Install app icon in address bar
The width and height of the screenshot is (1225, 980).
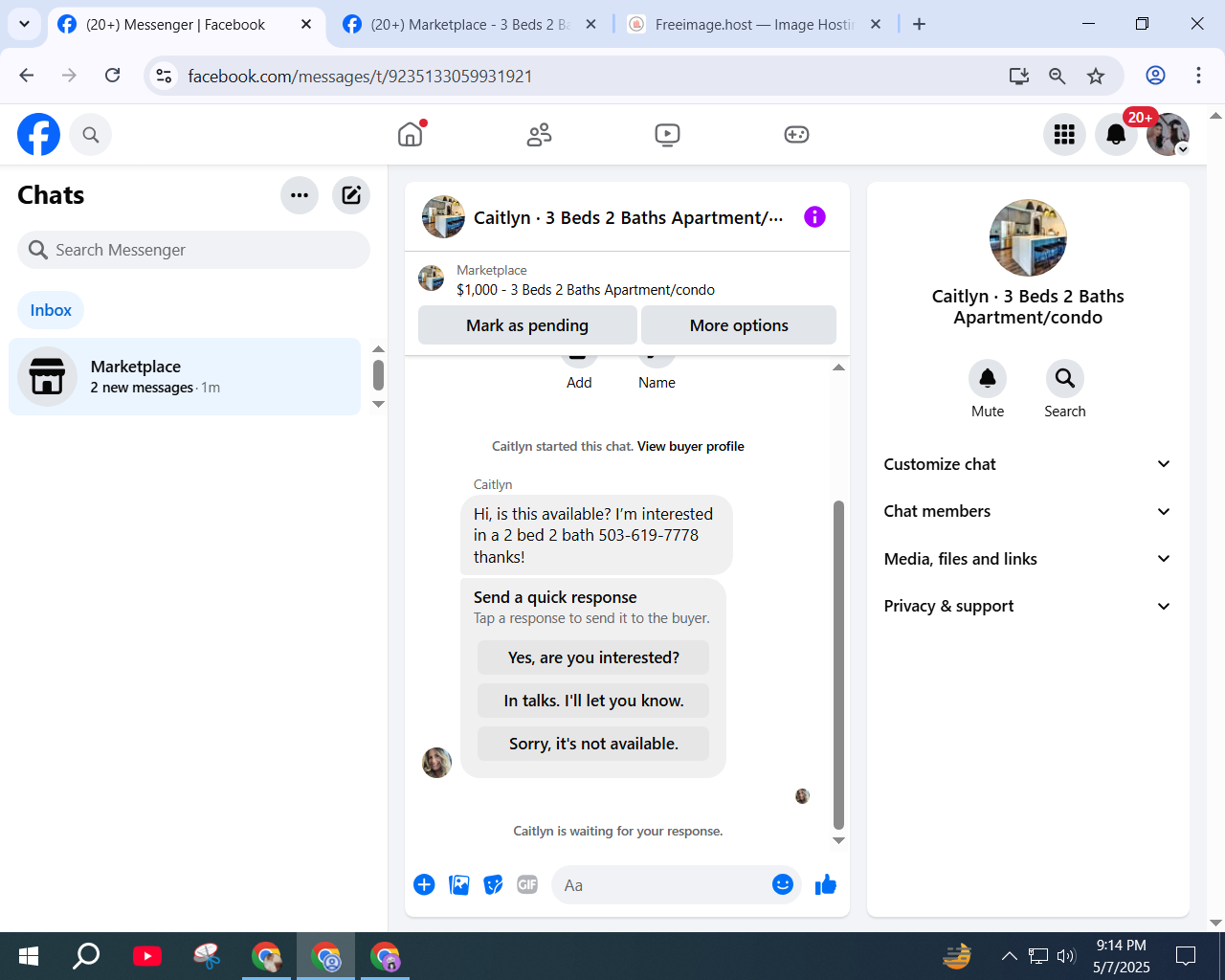point(1019,76)
